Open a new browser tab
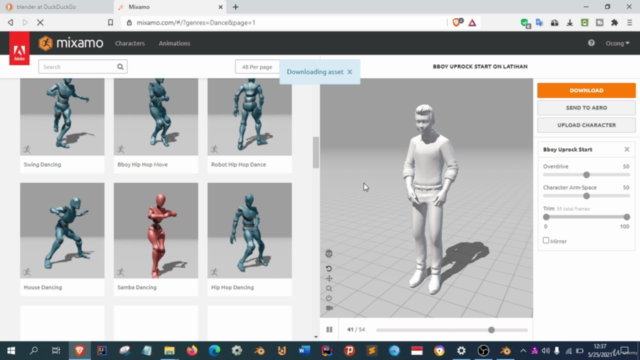 [236, 7]
